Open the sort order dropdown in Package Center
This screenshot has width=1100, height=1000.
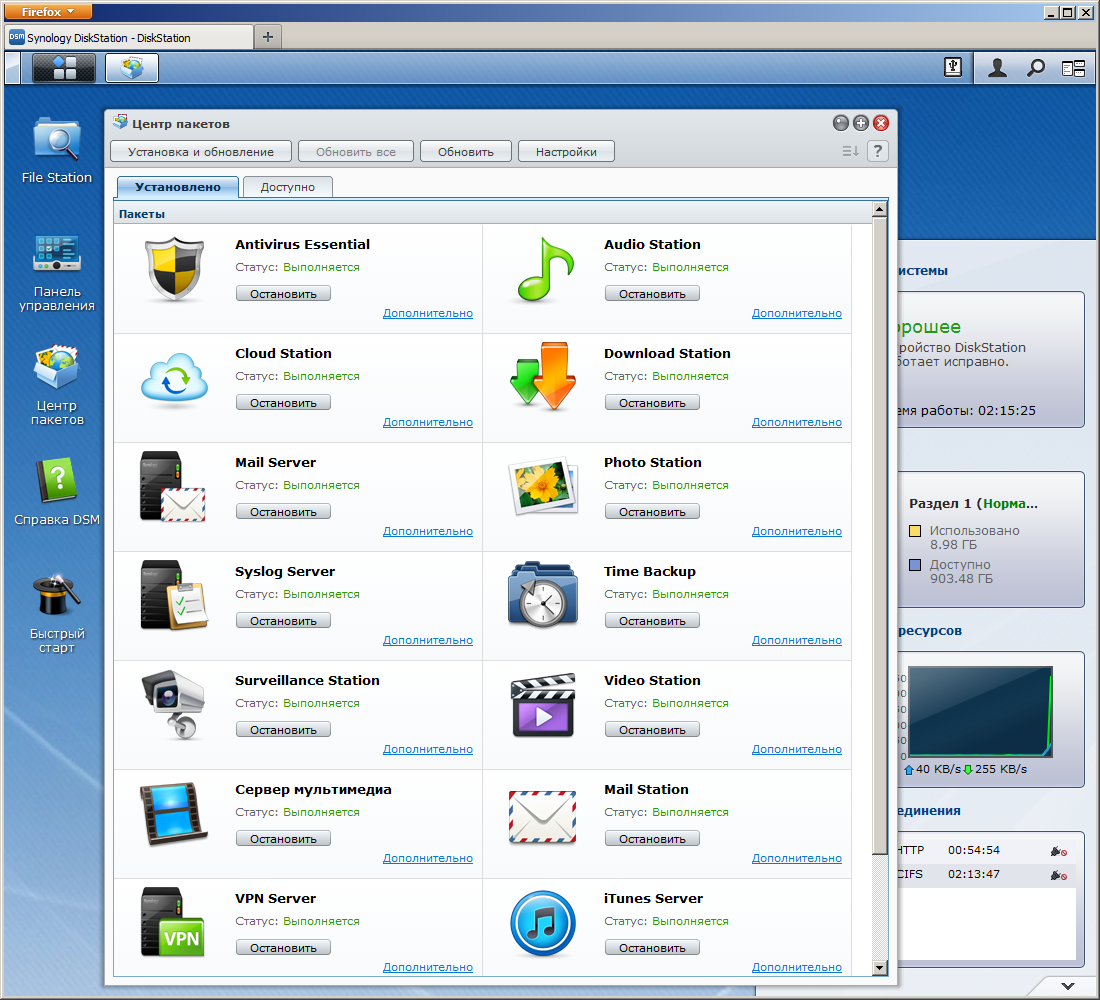click(x=850, y=151)
